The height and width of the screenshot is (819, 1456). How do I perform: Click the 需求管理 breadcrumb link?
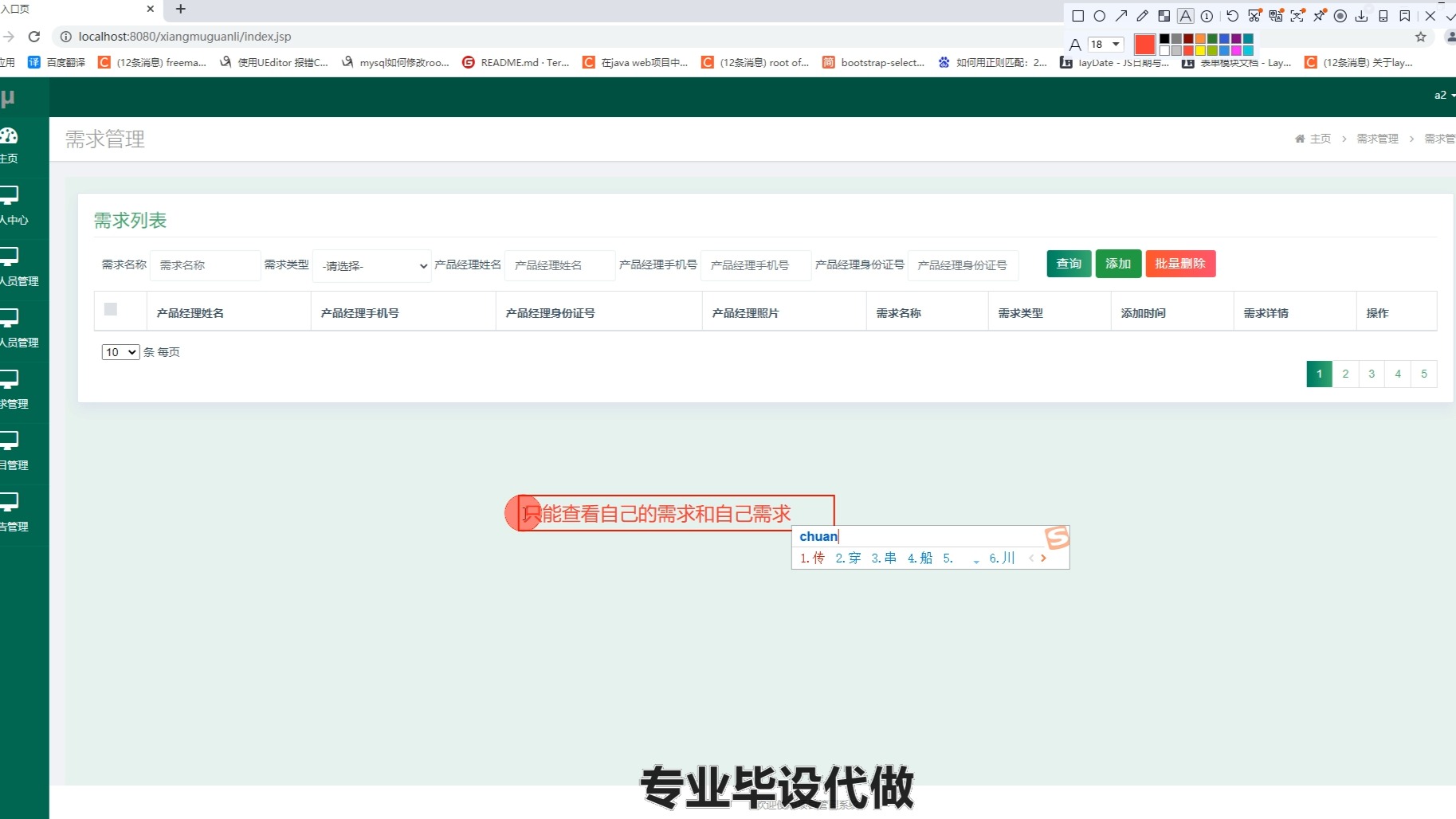[x=1377, y=139]
